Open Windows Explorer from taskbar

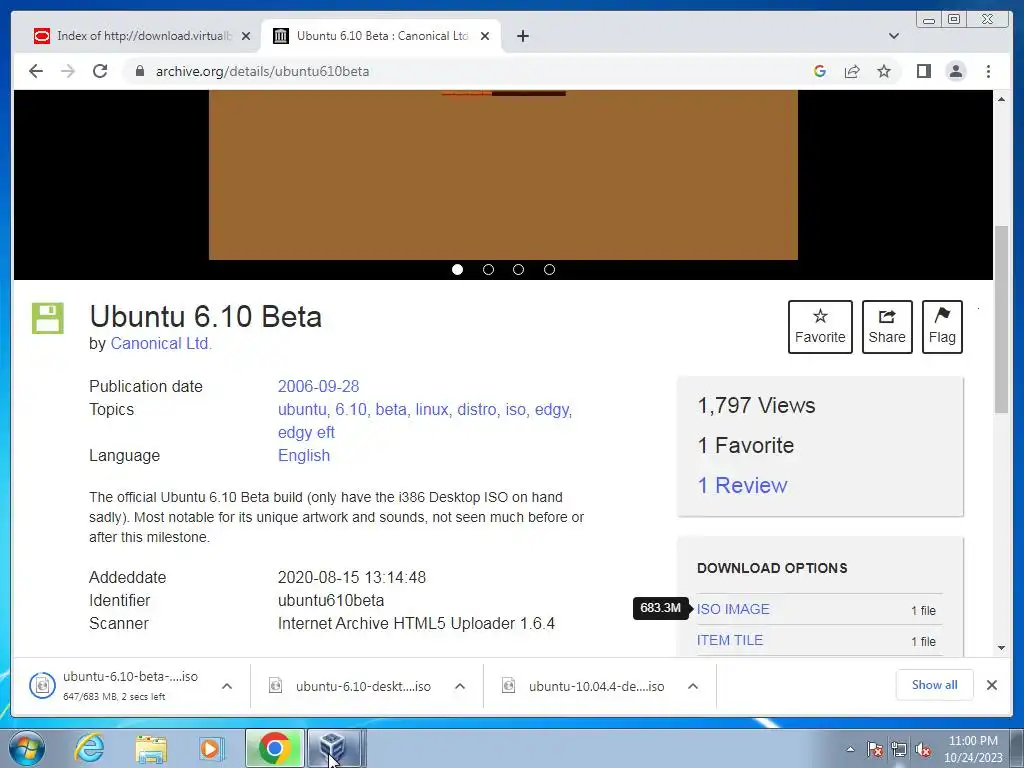point(151,748)
